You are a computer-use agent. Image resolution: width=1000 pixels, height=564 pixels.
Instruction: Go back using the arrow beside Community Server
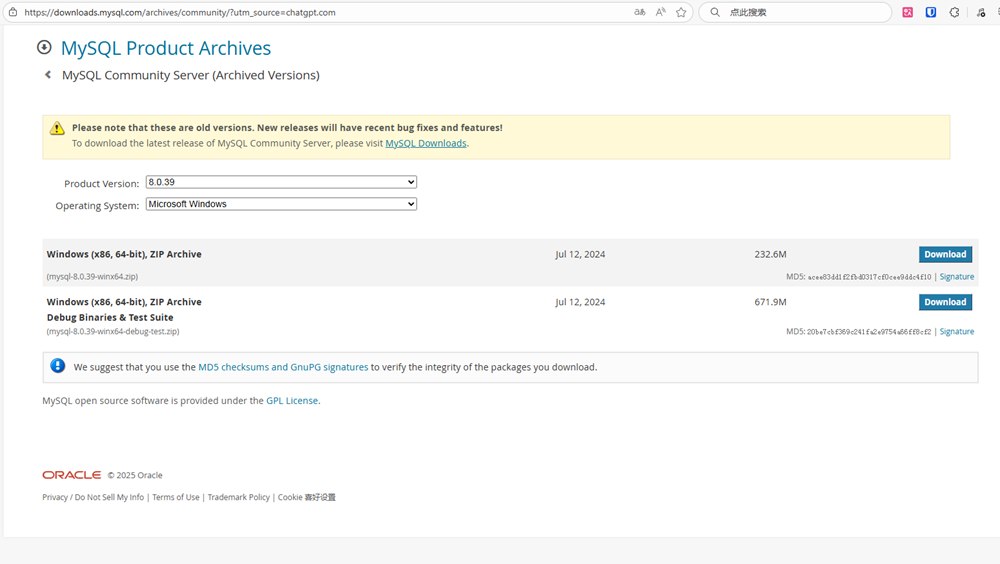48,75
